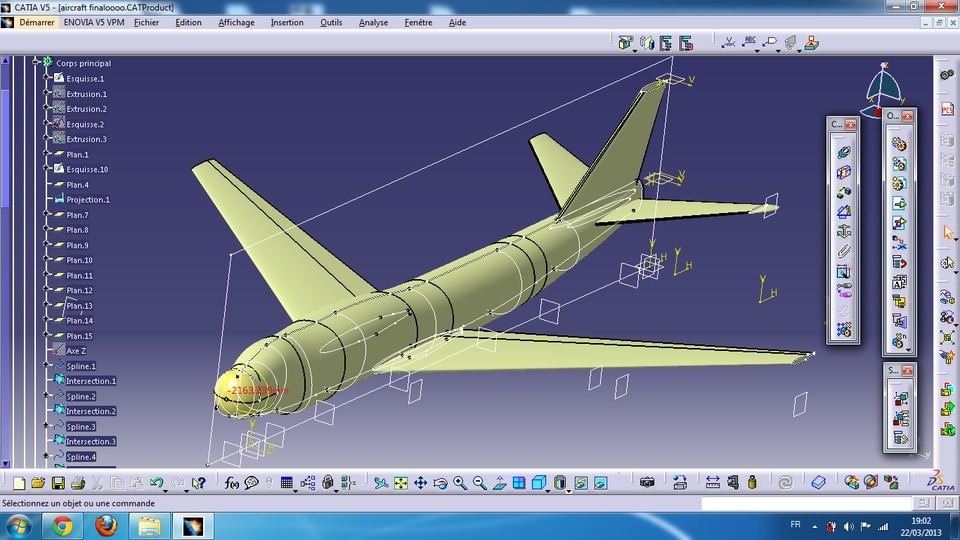Screen dimensions: 960x540
Task: Click the Démarrer button
Action: point(36,23)
